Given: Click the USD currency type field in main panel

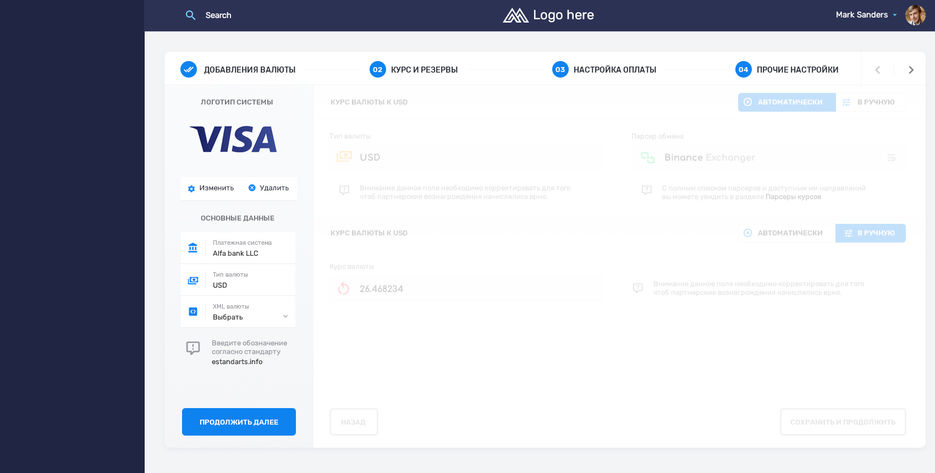Looking at the screenshot, I should pyautogui.click(x=467, y=157).
